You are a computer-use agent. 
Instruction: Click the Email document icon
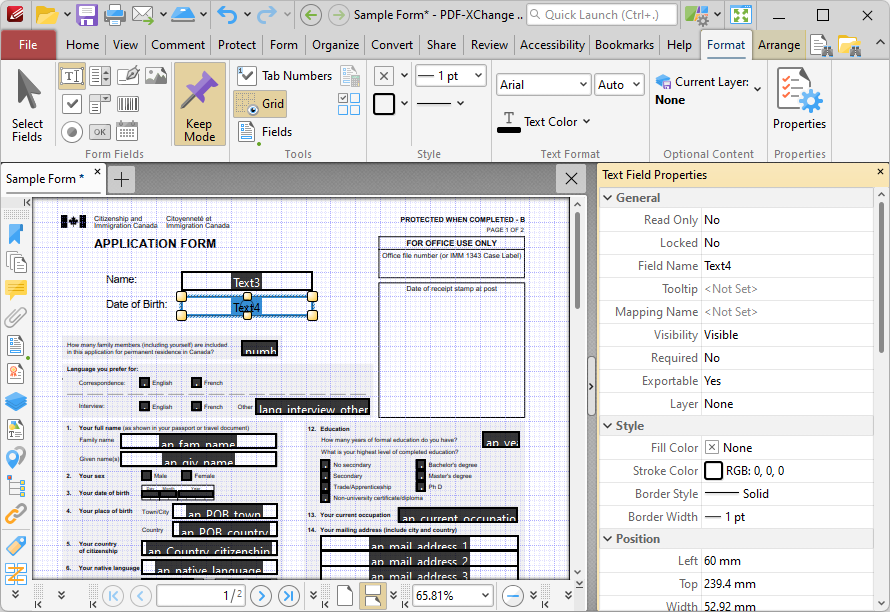click(143, 15)
